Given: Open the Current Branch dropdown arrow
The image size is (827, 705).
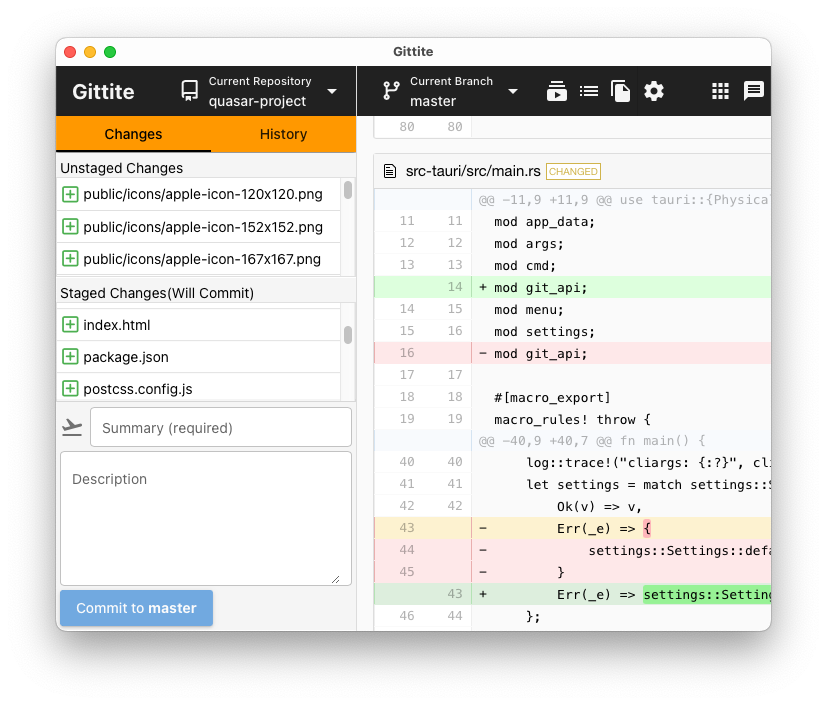Looking at the screenshot, I should [x=513, y=91].
